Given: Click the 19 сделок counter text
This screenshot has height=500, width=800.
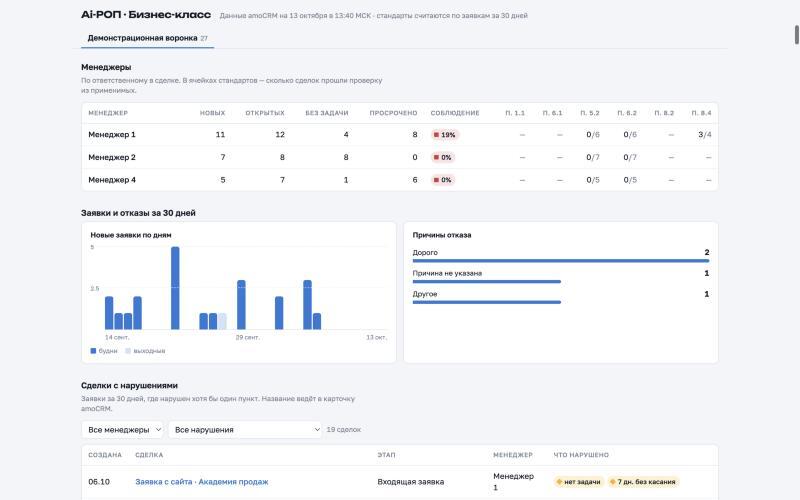Looking at the screenshot, I should pos(343,430).
